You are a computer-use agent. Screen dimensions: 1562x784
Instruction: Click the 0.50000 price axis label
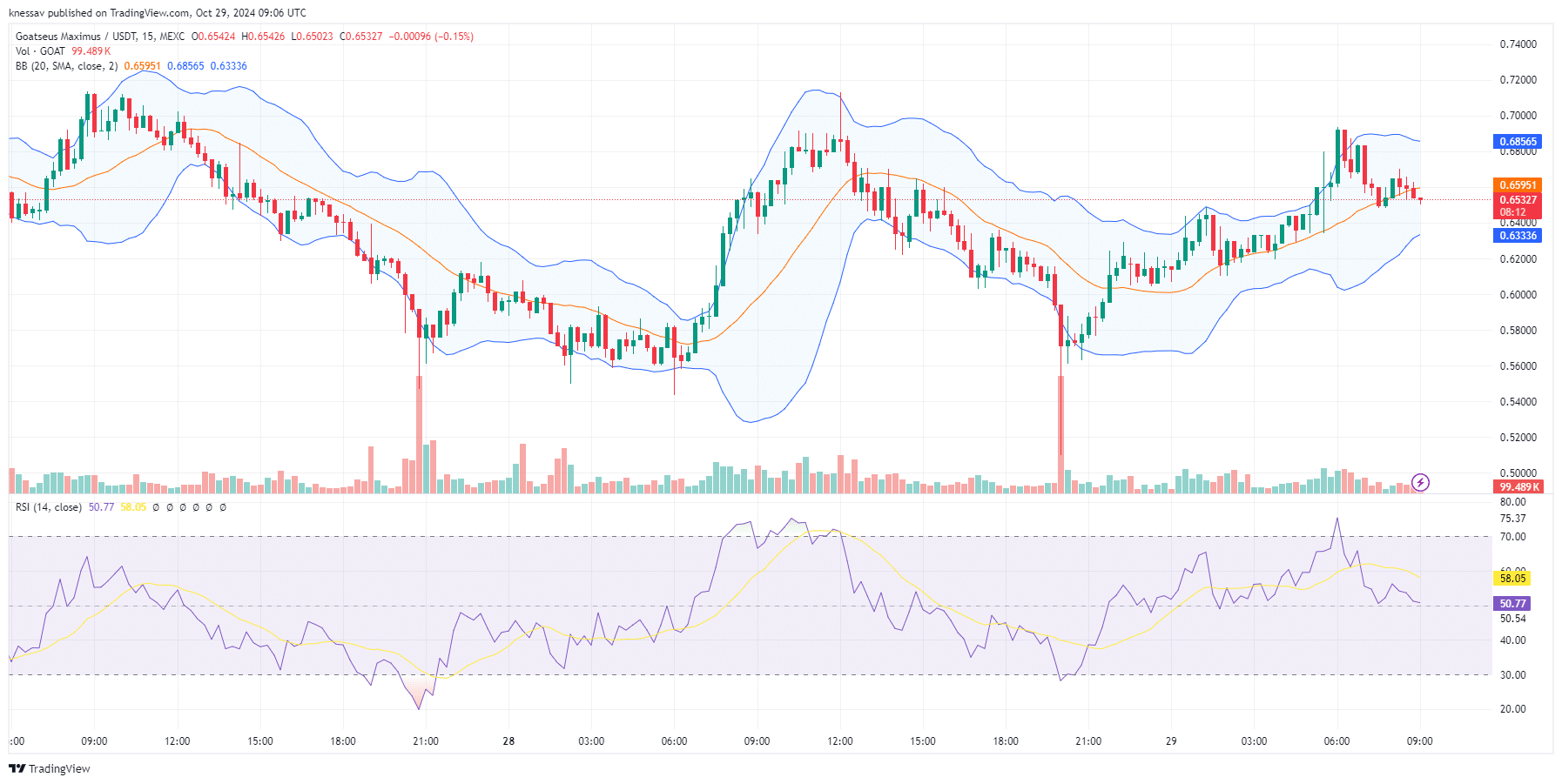coord(1518,473)
